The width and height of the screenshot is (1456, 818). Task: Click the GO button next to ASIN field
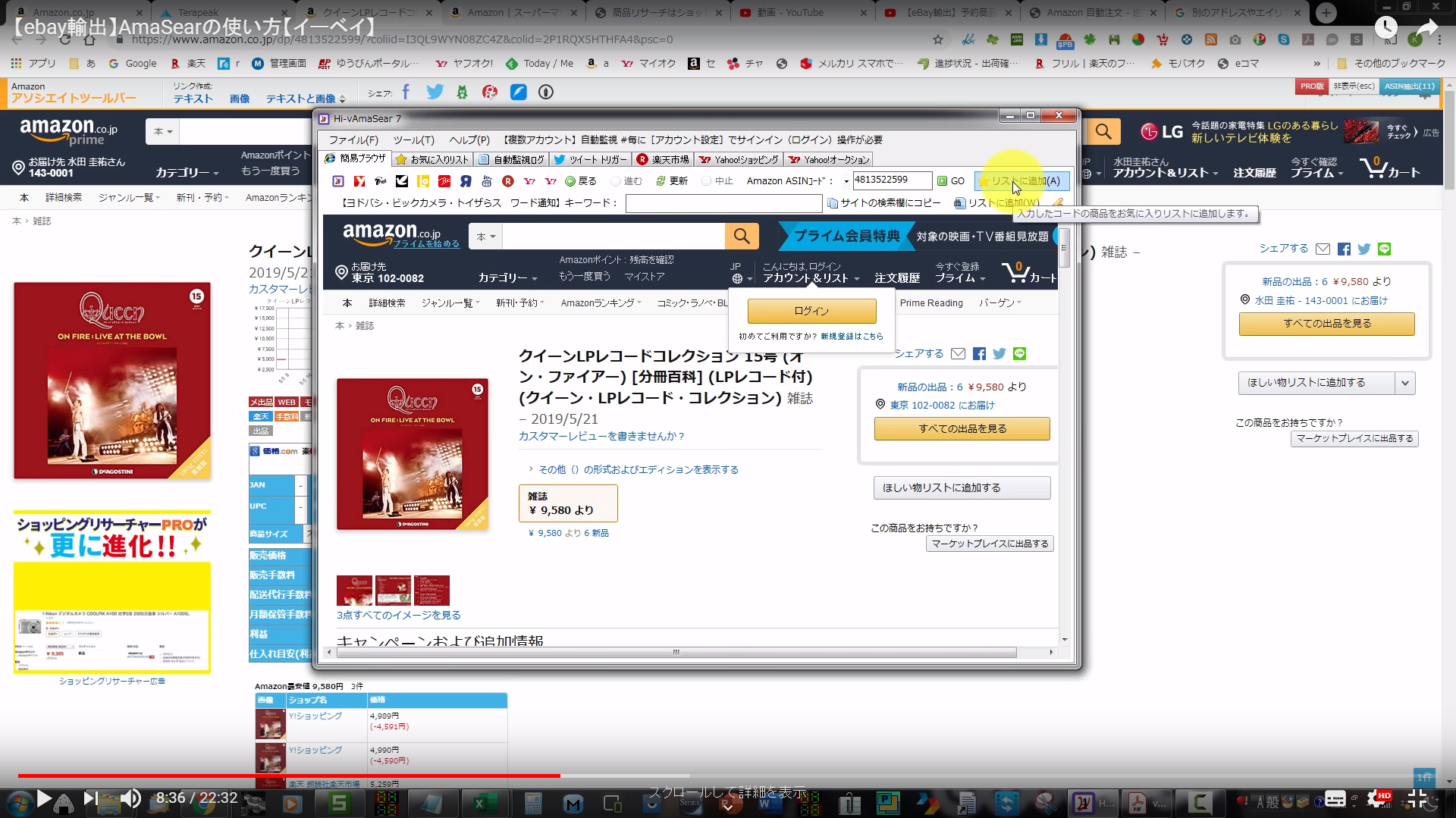point(951,181)
